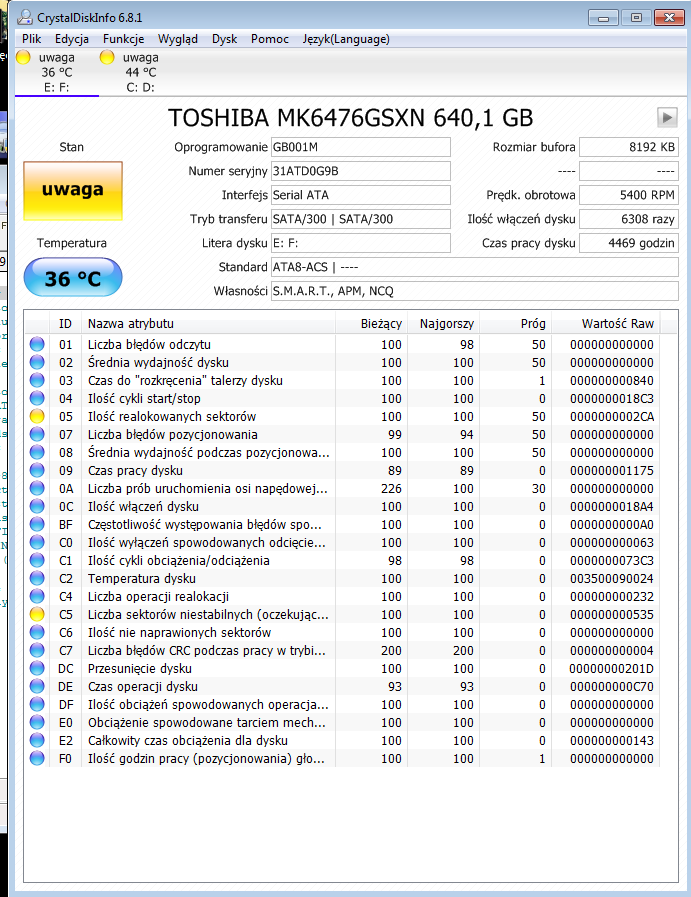Select row 'Liczba błędów odczytu'
The image size is (691, 897).
point(343,344)
